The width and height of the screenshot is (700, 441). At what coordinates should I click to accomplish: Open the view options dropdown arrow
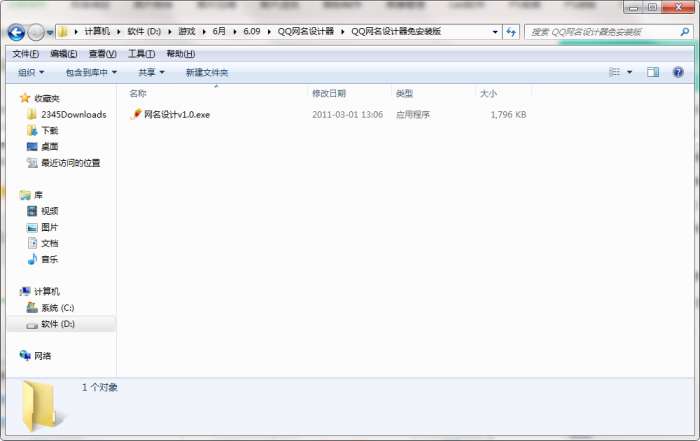click(629, 72)
